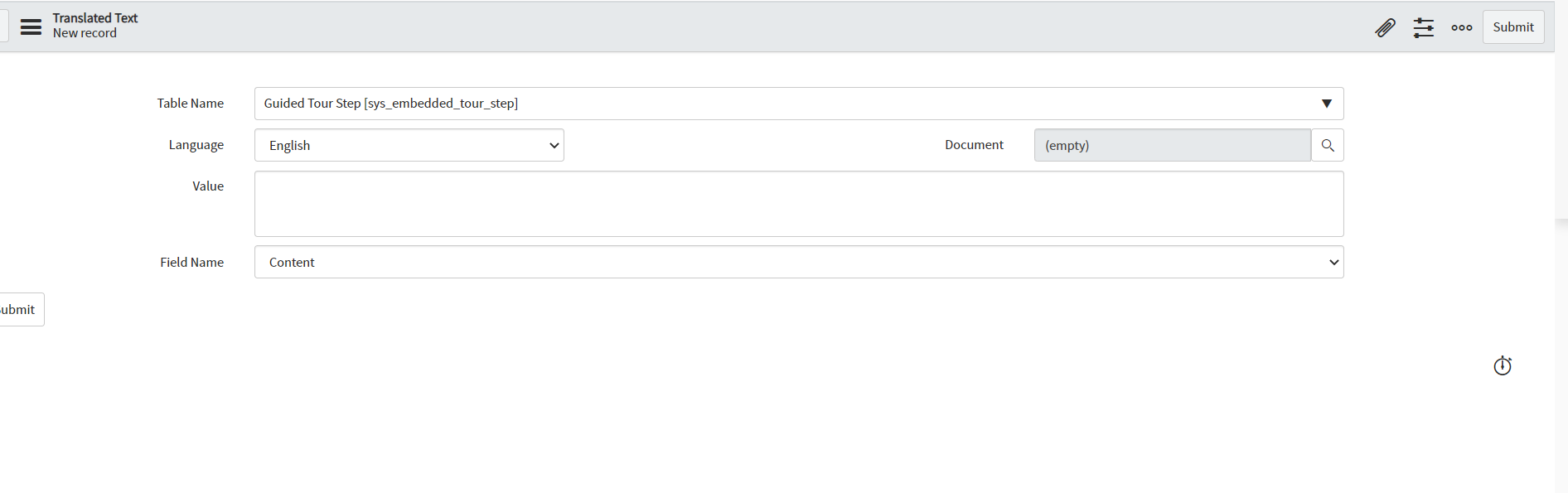Screen dimensions: 1568x493
Task: Click the Language field label
Action: point(196,145)
